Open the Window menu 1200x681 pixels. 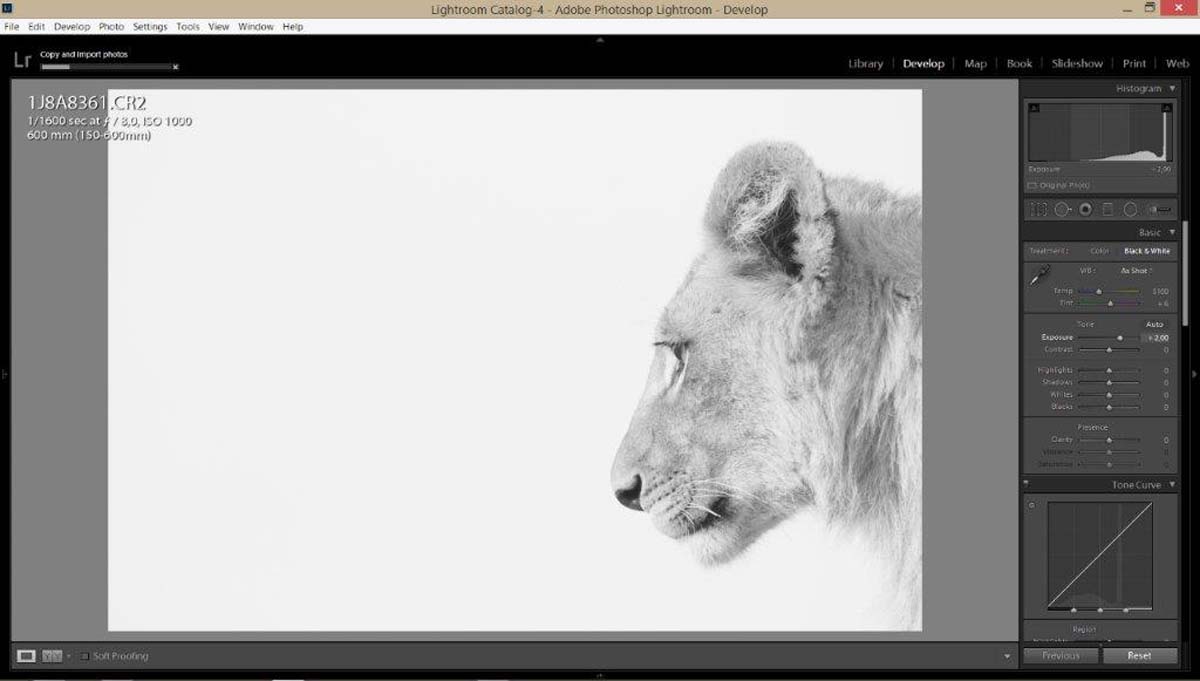(256, 27)
